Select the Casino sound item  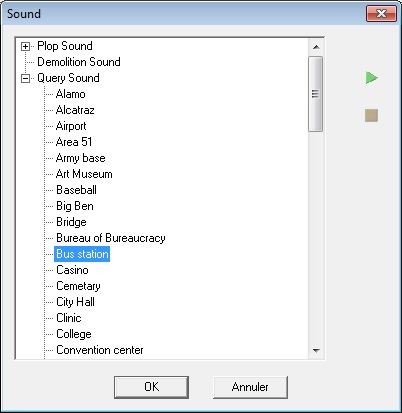(72, 270)
